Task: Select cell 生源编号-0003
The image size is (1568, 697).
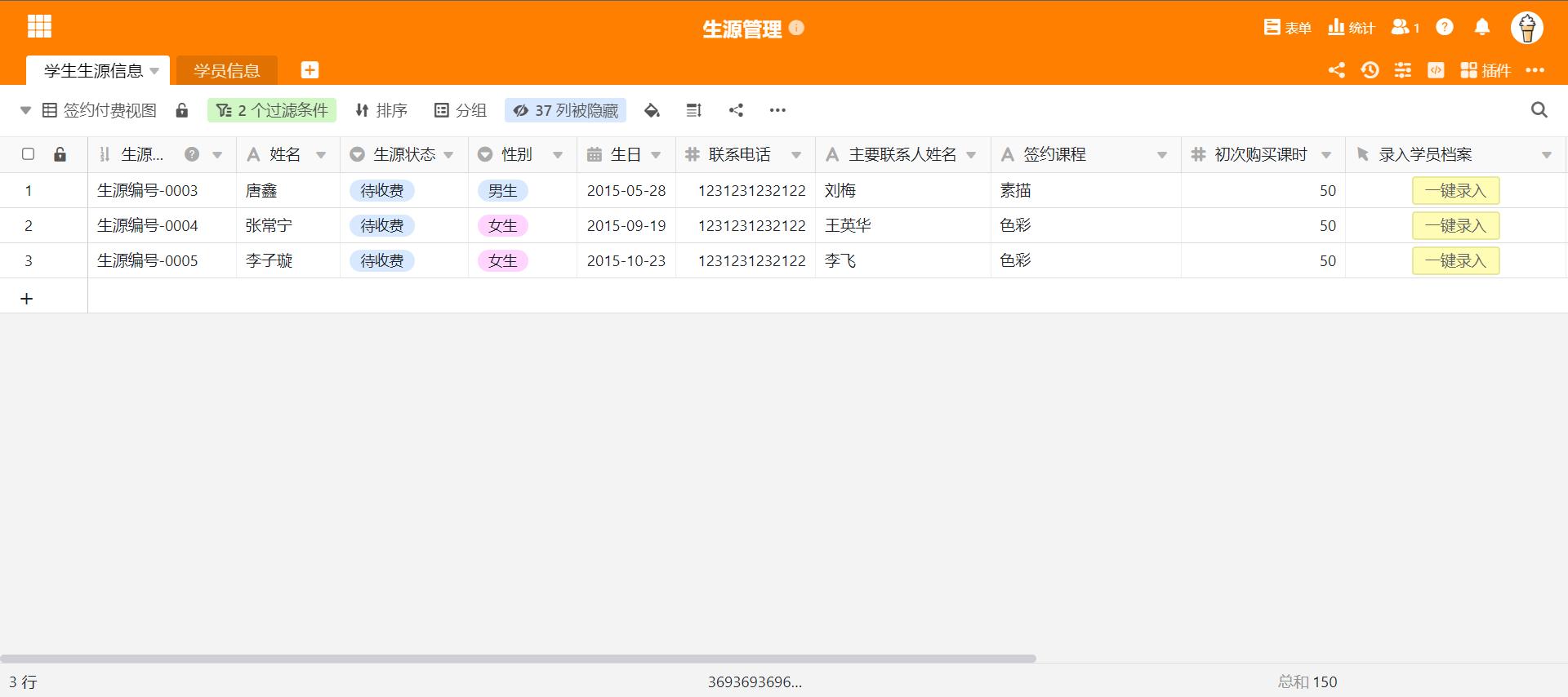Action: 162,191
